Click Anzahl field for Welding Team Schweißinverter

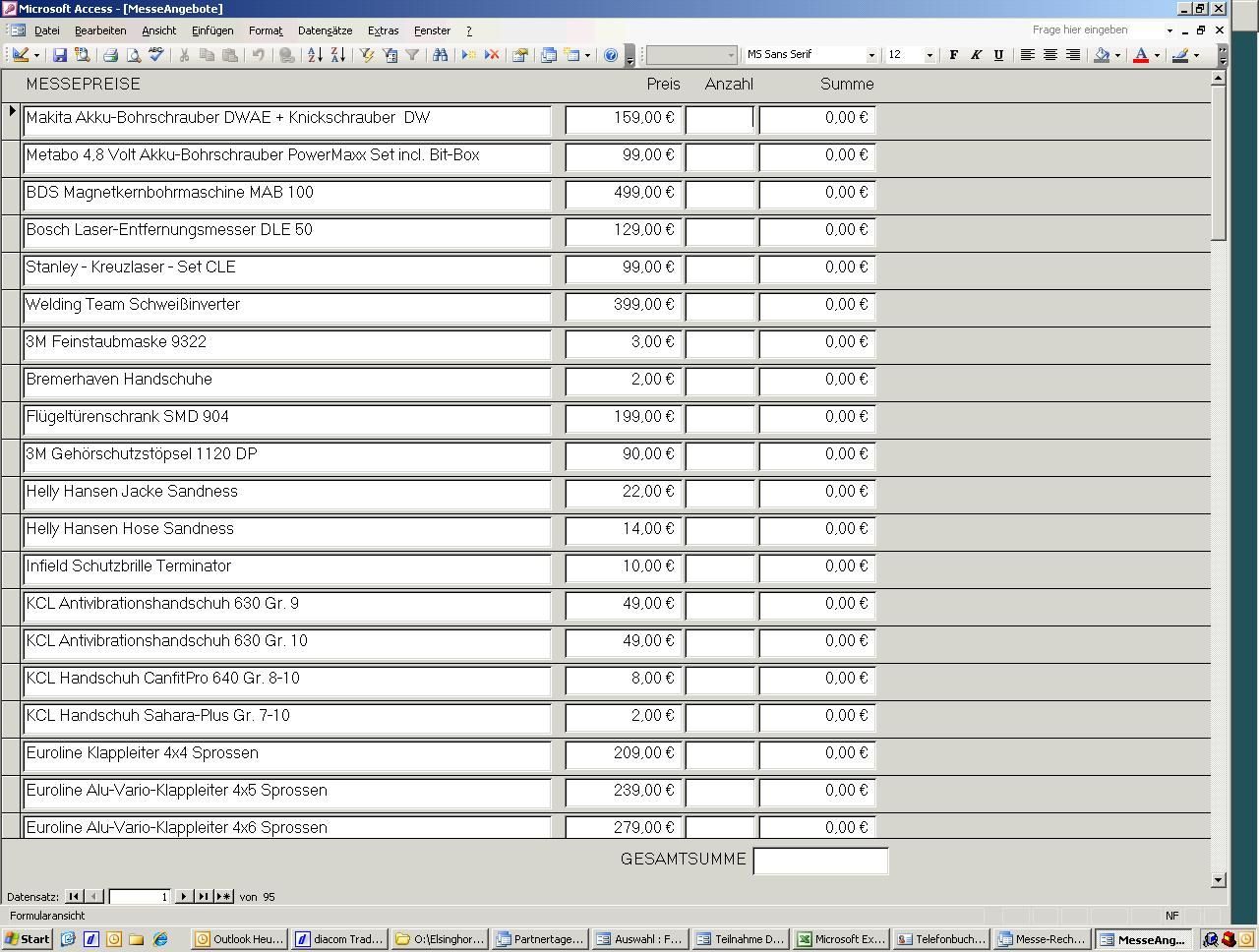coord(720,307)
